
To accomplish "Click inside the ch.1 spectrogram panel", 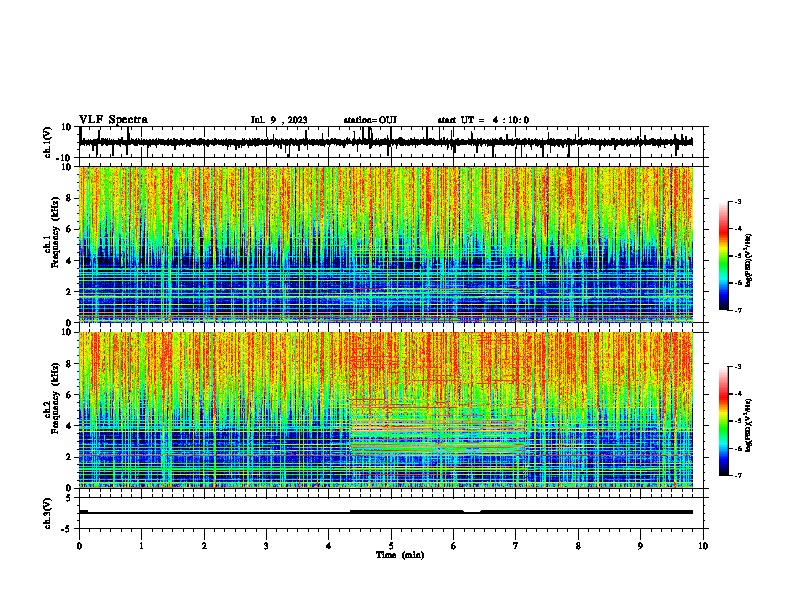I will [386, 244].
